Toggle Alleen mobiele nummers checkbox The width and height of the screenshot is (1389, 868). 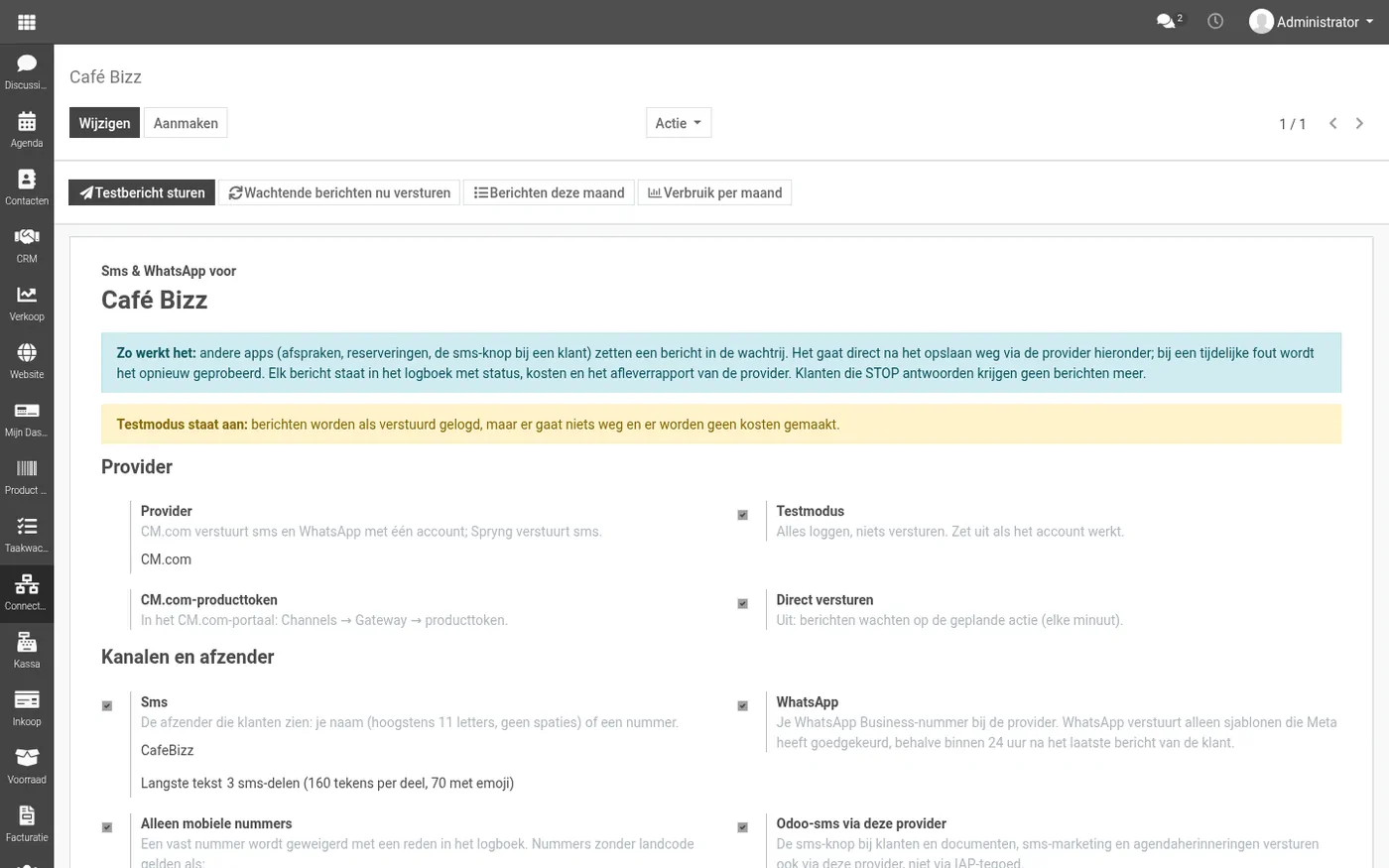pyautogui.click(x=107, y=827)
